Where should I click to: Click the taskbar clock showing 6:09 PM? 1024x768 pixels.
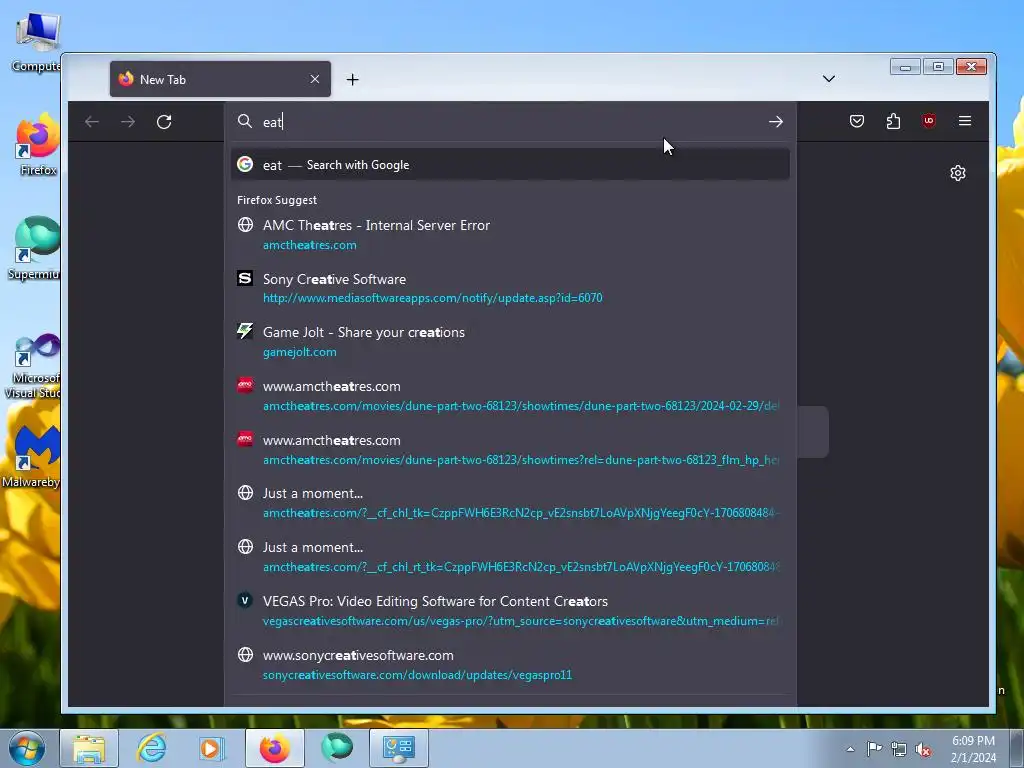973,749
